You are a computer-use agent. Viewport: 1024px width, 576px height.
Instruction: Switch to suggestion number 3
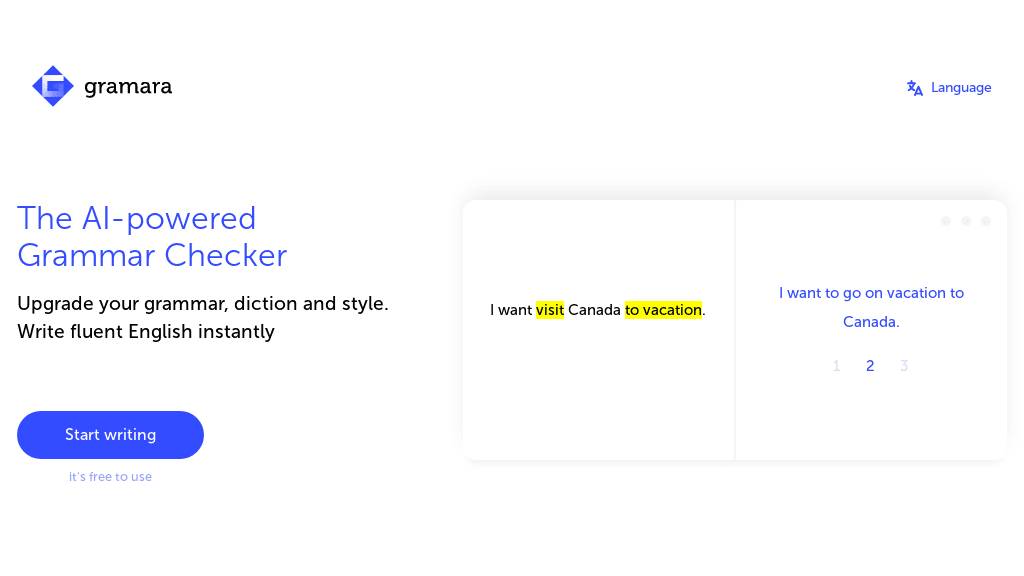tap(904, 366)
